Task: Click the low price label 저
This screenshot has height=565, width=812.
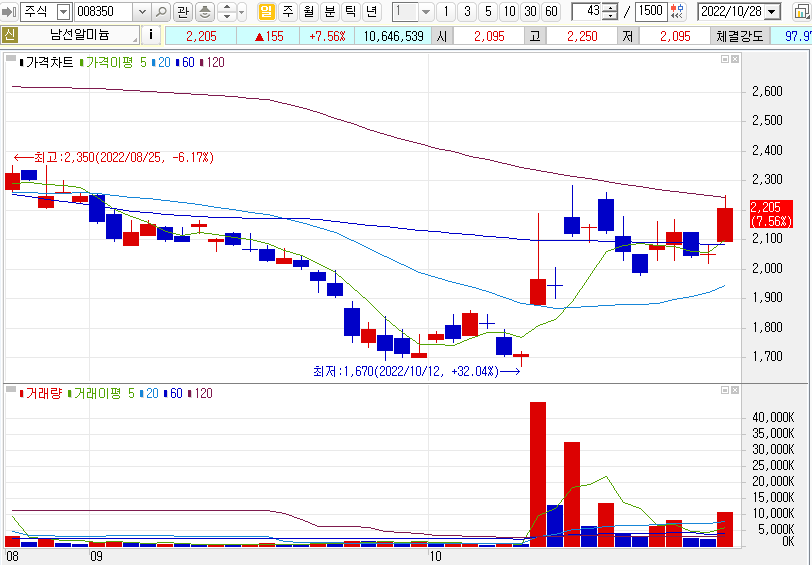Action: click(628, 36)
